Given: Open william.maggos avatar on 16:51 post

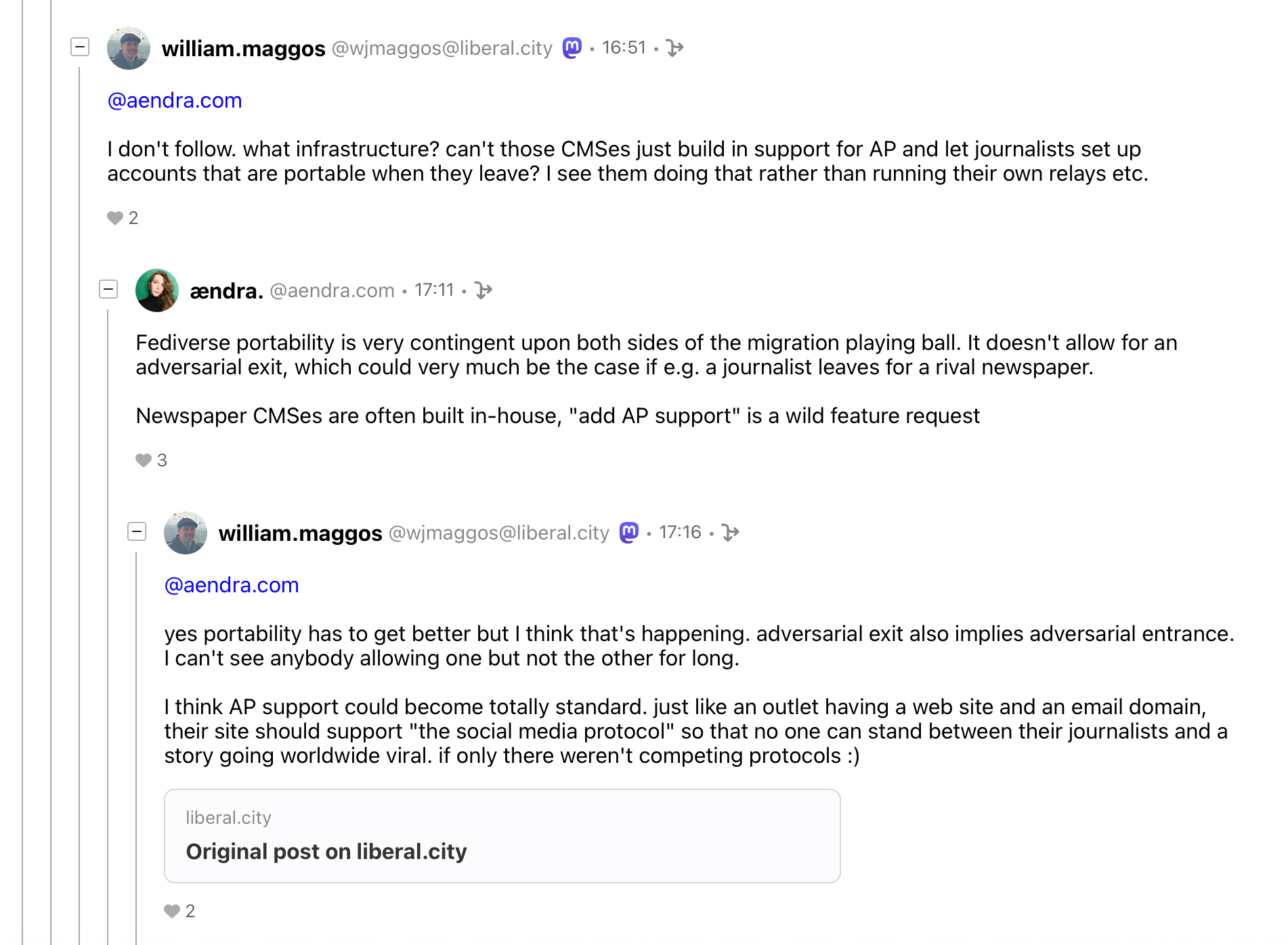Looking at the screenshot, I should 129,48.
